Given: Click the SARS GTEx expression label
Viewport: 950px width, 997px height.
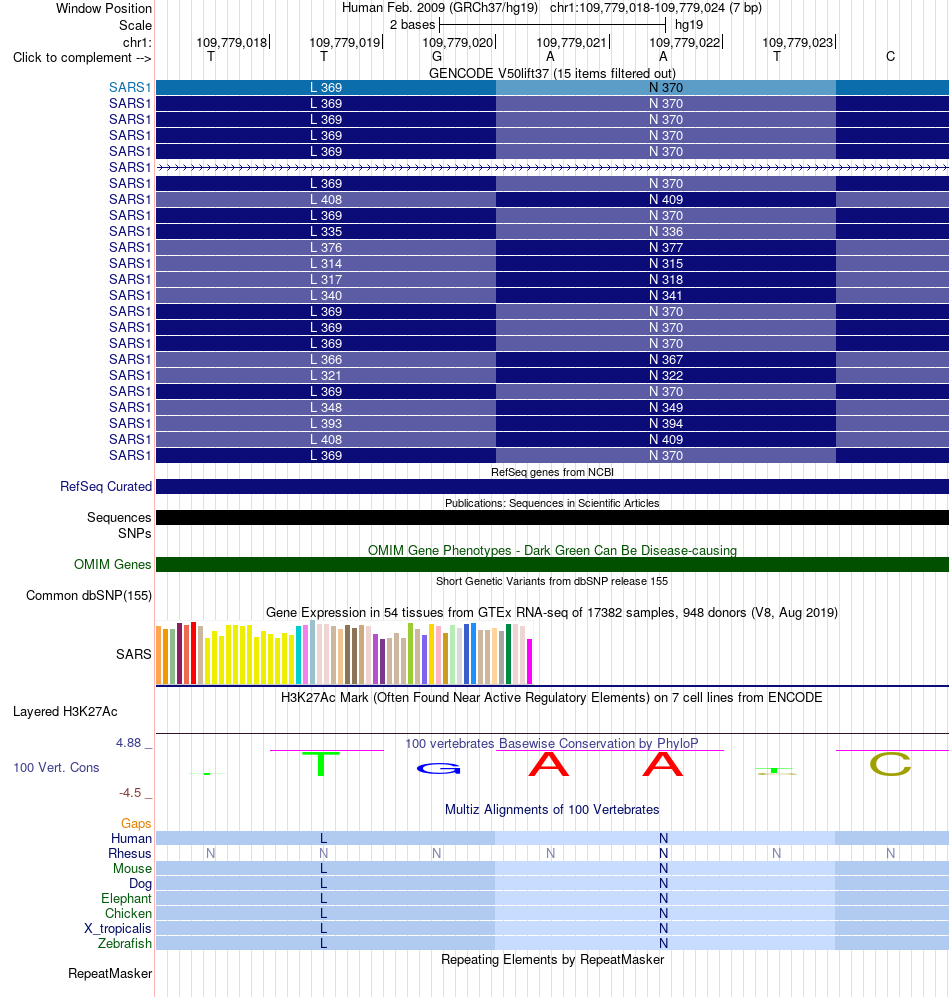Looking at the screenshot, I should (134, 654).
